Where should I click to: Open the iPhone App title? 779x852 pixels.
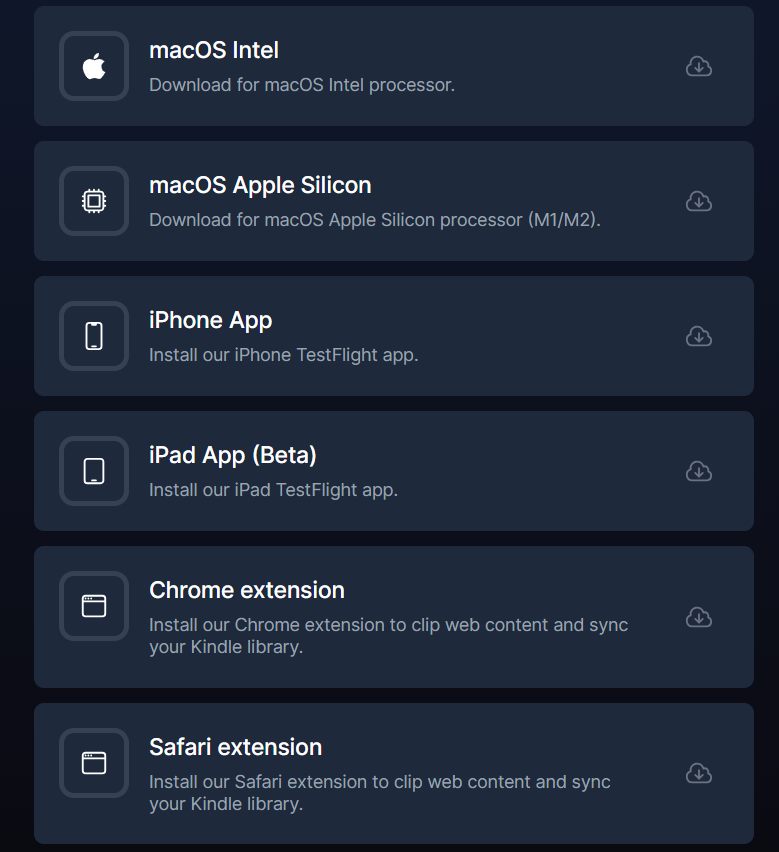pos(210,320)
